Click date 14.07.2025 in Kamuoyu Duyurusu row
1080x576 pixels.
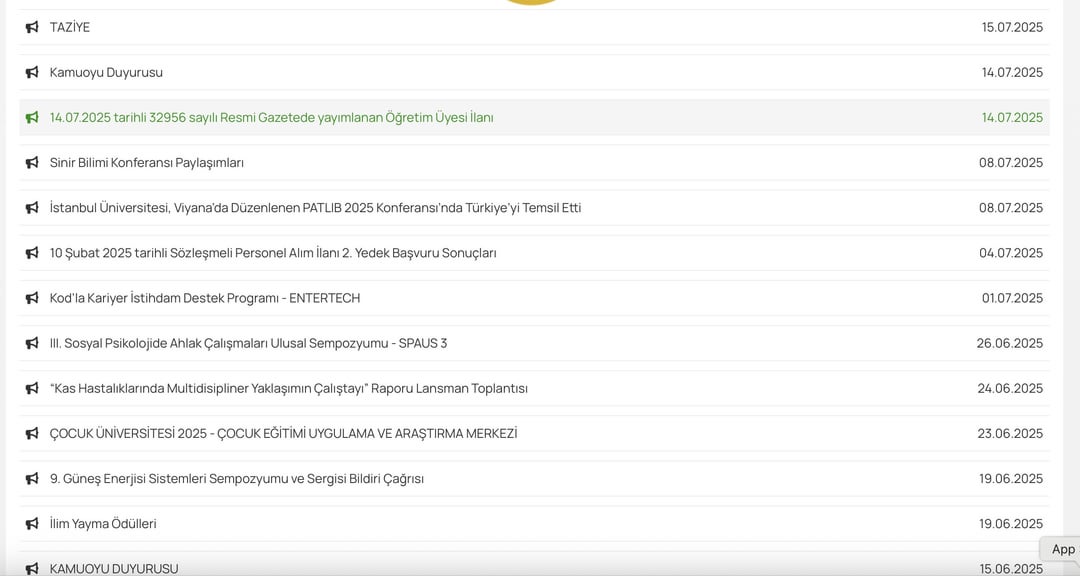coord(1012,72)
